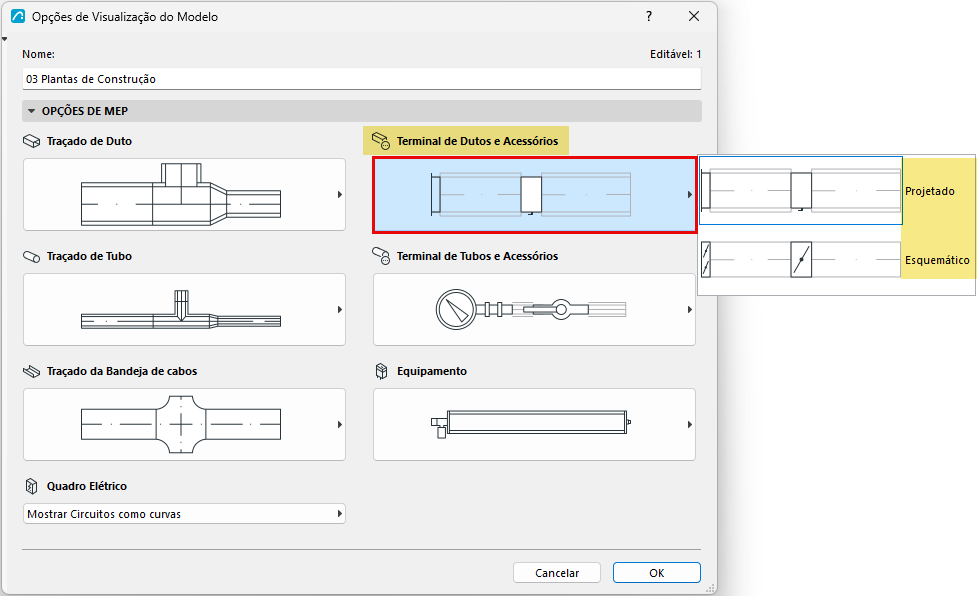Open the help question mark button
The width and height of the screenshot is (977, 596).
[x=649, y=17]
